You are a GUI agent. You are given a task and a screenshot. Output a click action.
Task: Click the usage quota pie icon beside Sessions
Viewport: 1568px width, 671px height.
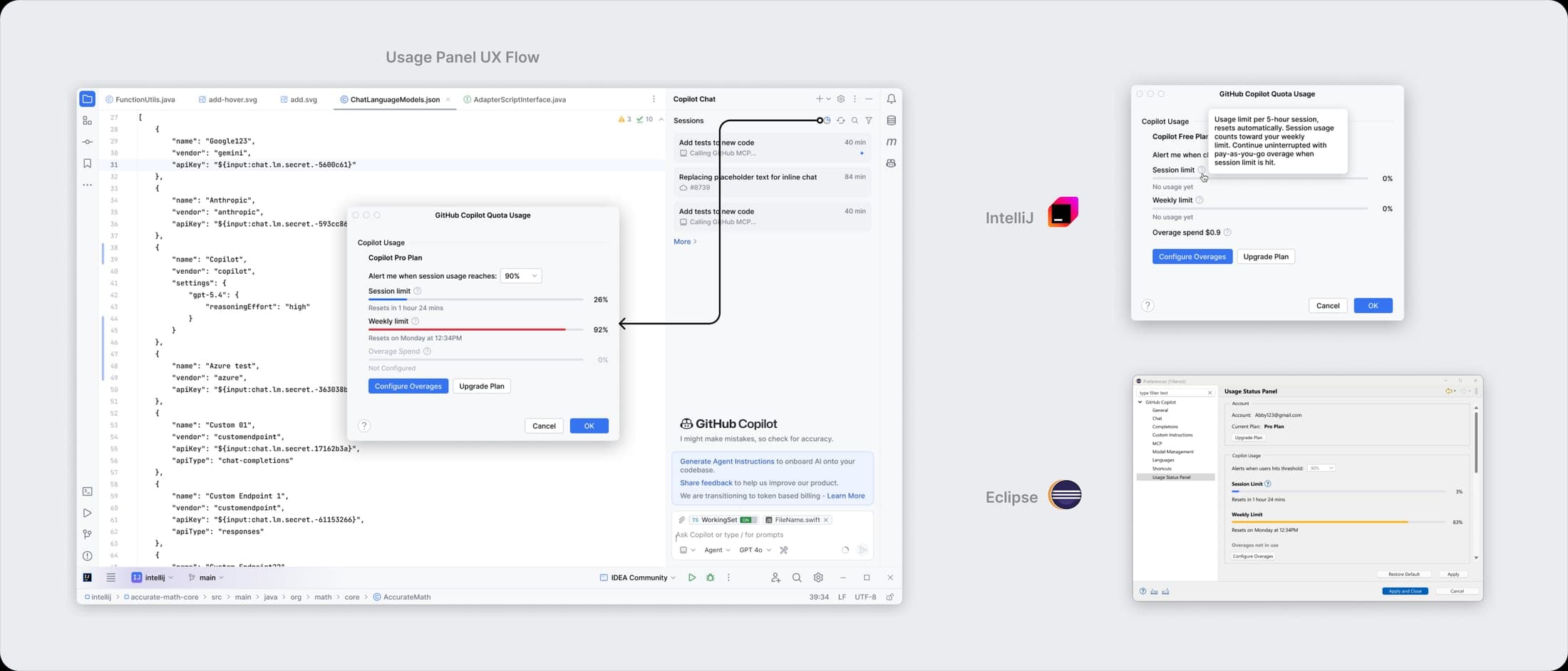tap(827, 121)
